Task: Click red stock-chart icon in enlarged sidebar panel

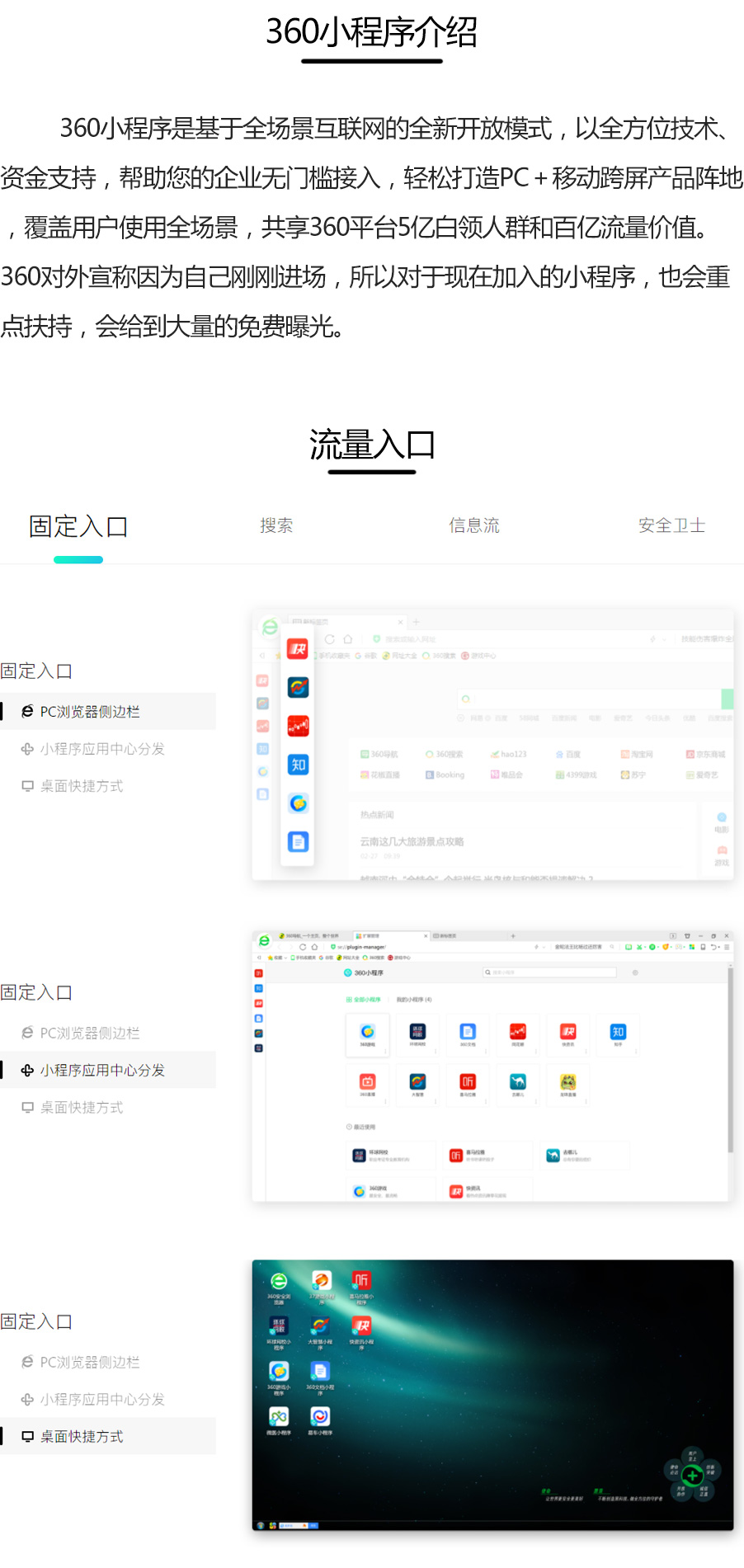Action: pyautogui.click(x=298, y=726)
